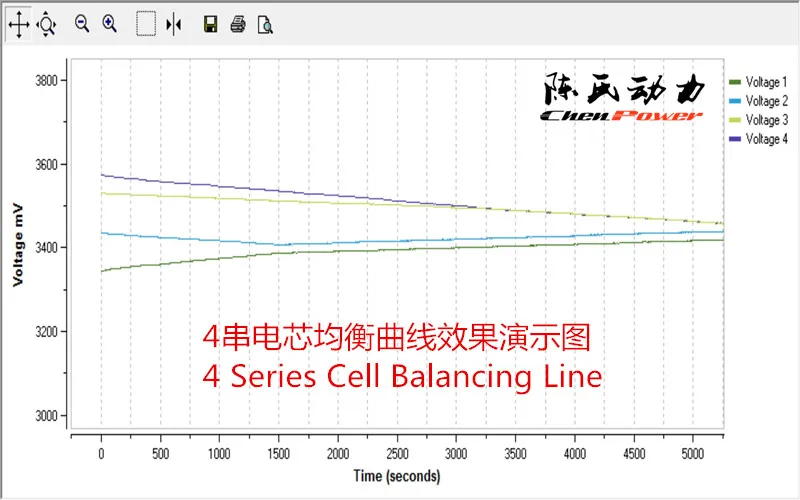Click the 3000 y-axis tick label
Viewport: 800px width, 500px height.
(x=46, y=415)
